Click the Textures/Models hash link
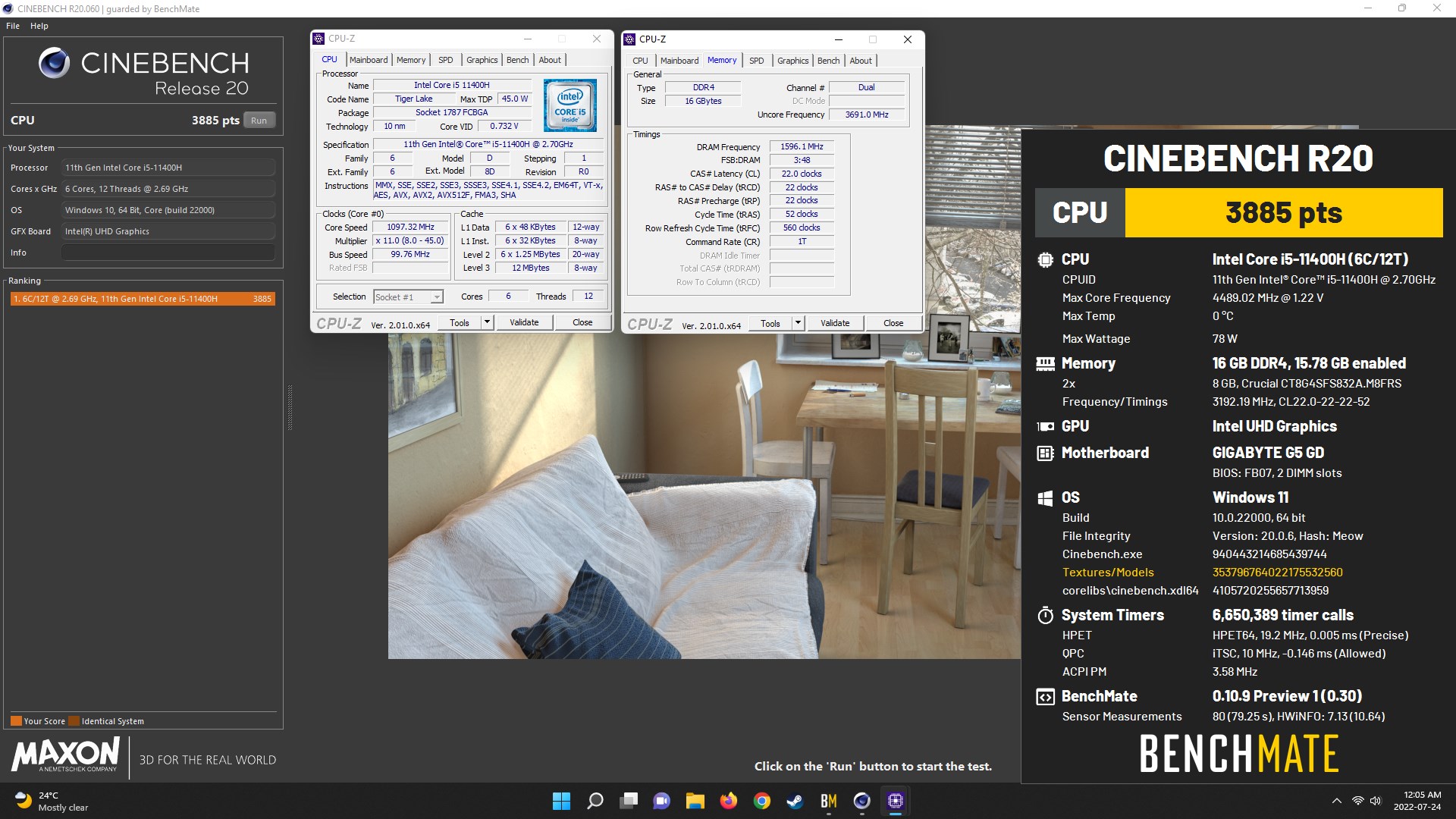The width and height of the screenshot is (1456, 819). 1277,573
